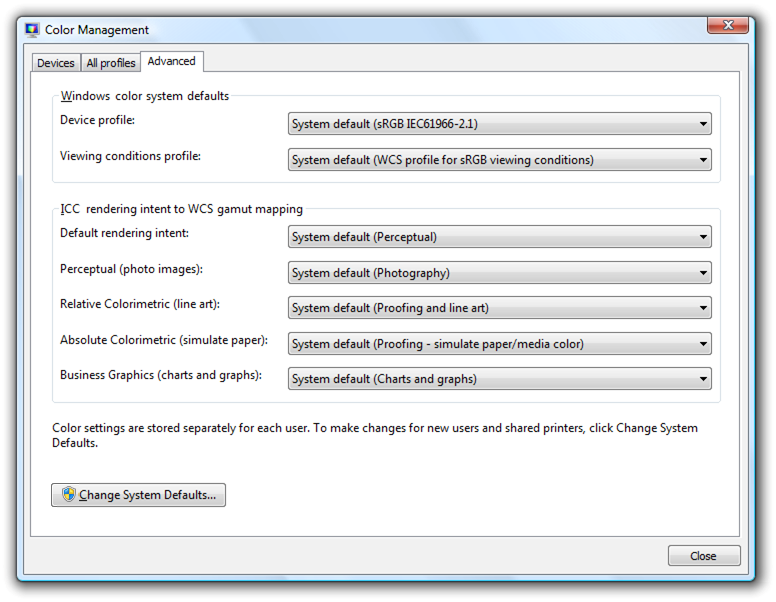
Task: Open the Business Graphics (charts and graphs) dropdown
Action: (500, 379)
